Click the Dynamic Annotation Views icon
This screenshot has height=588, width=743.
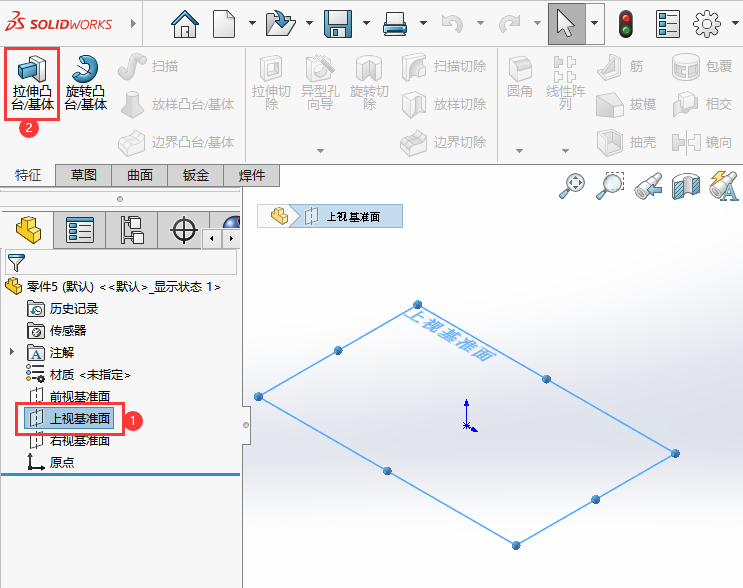point(724,186)
